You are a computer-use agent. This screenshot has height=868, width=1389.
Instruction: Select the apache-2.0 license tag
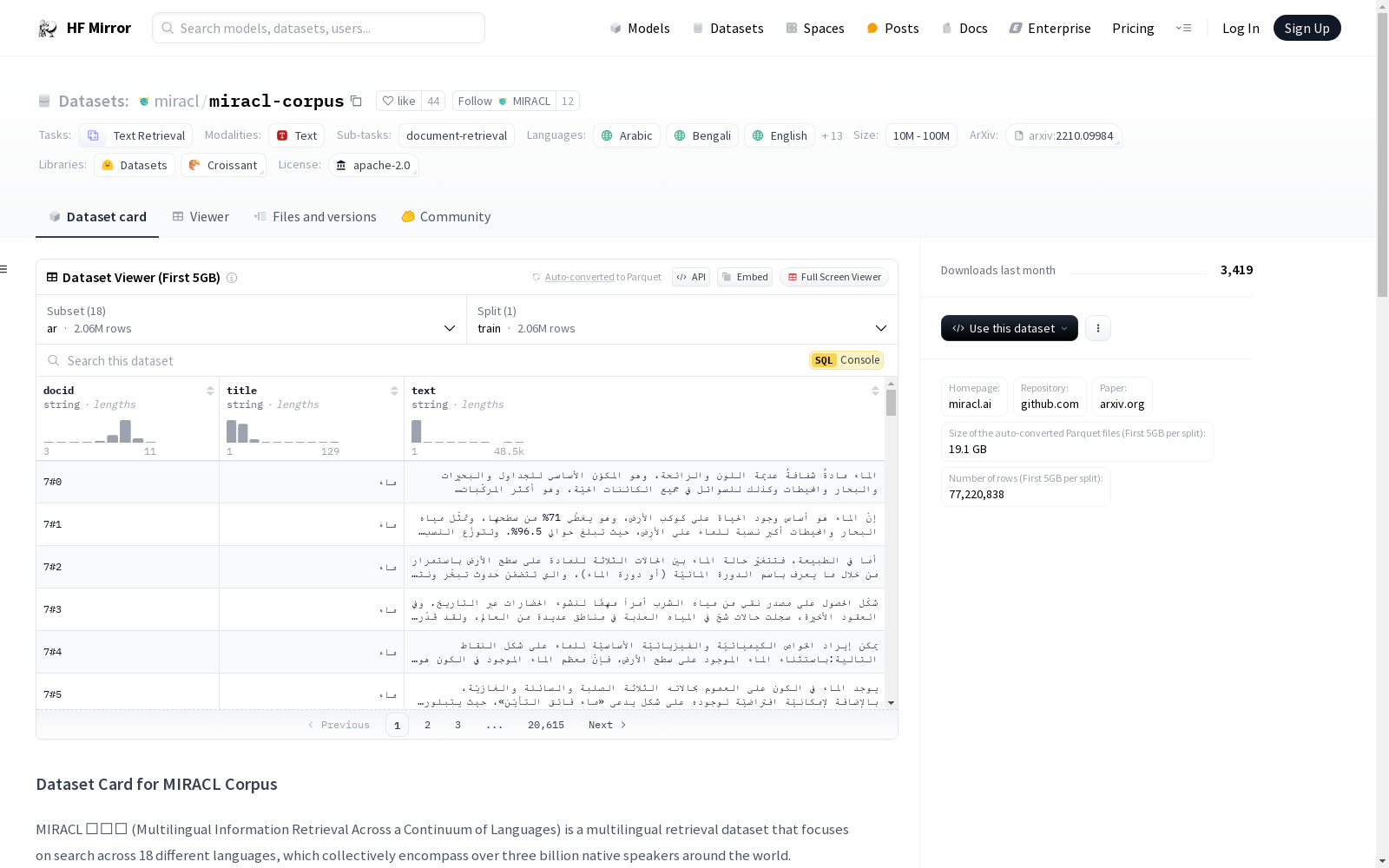click(373, 165)
